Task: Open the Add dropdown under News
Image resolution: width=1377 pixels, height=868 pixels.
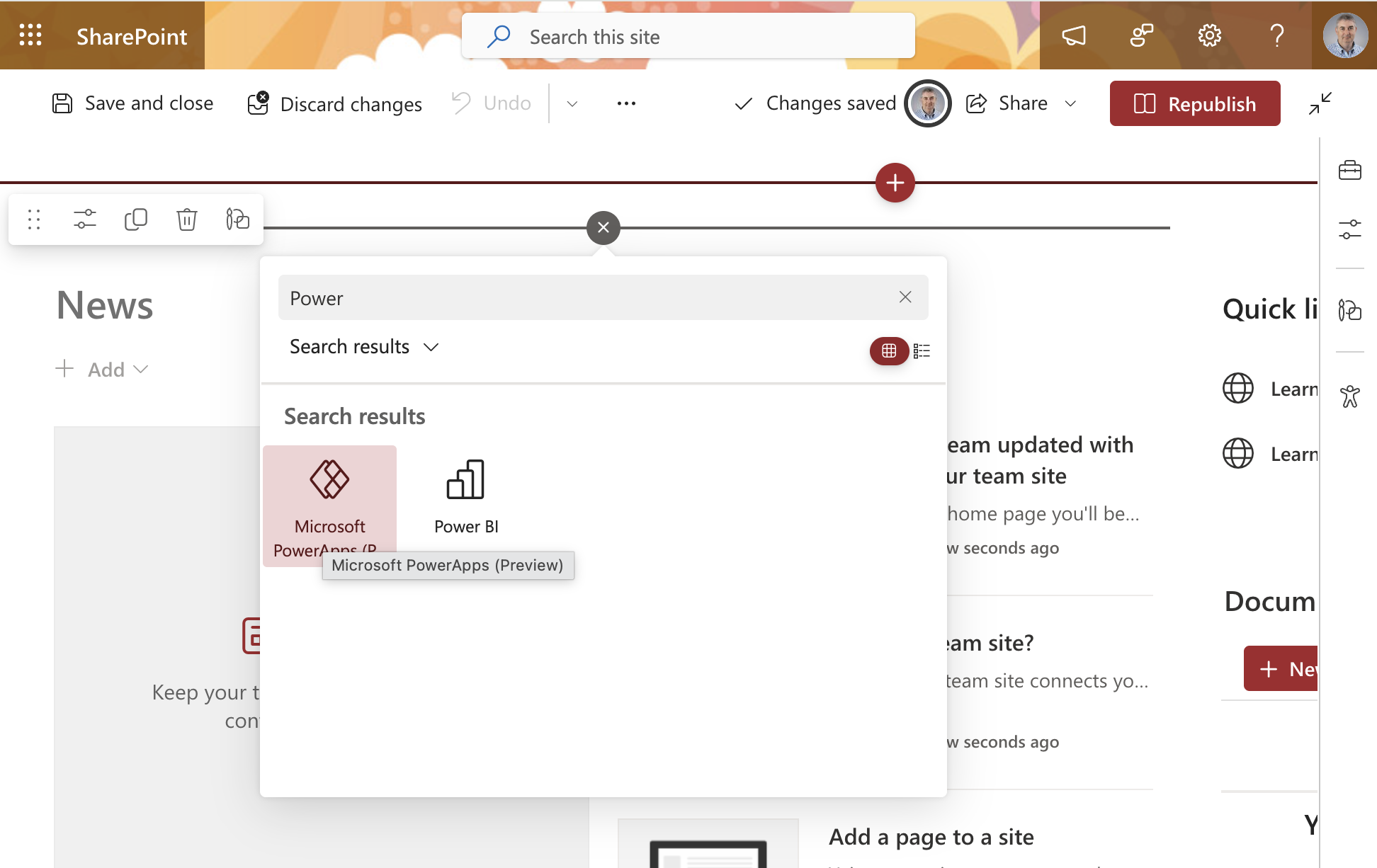Action: click(102, 370)
